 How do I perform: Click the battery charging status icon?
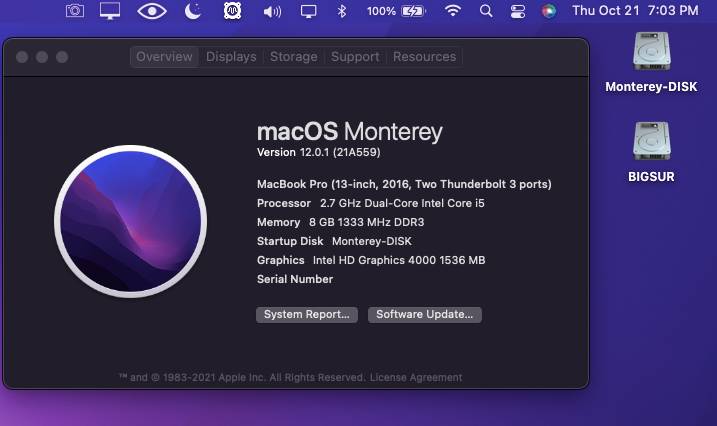(413, 11)
